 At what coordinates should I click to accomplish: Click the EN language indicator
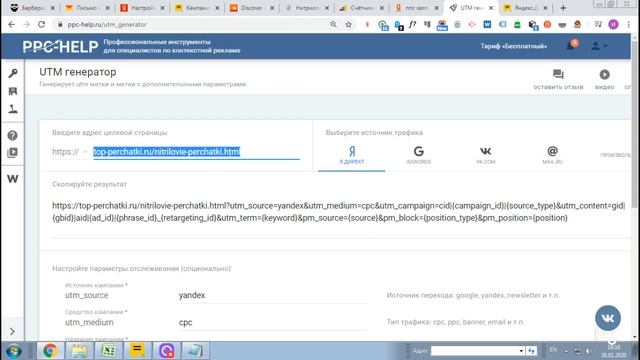pos(553,350)
